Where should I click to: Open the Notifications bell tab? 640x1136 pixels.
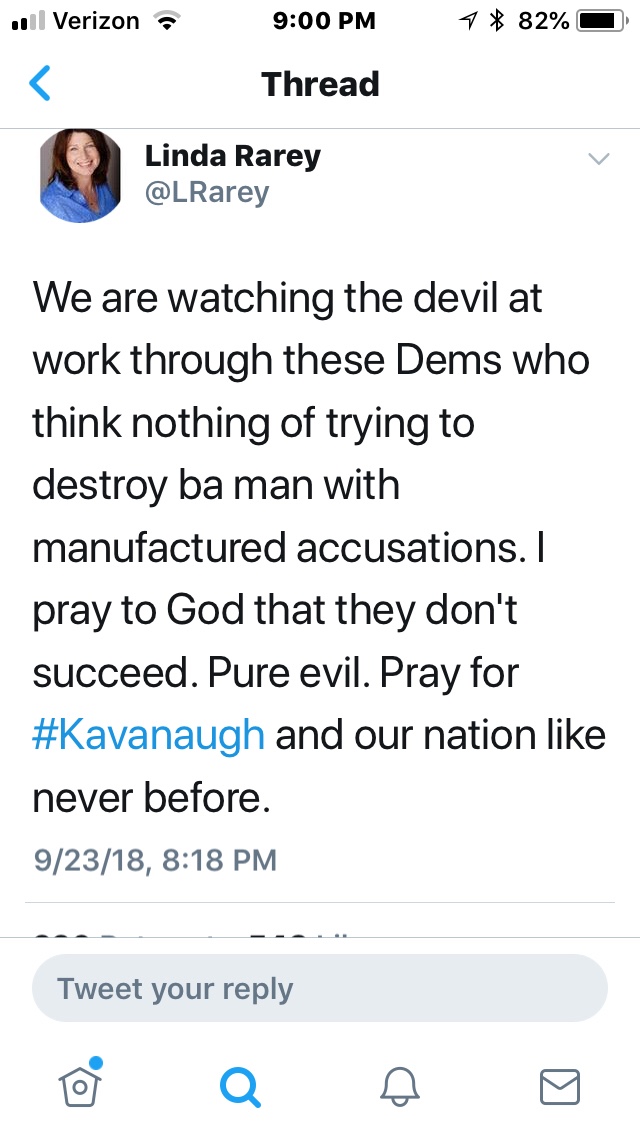(x=400, y=1085)
